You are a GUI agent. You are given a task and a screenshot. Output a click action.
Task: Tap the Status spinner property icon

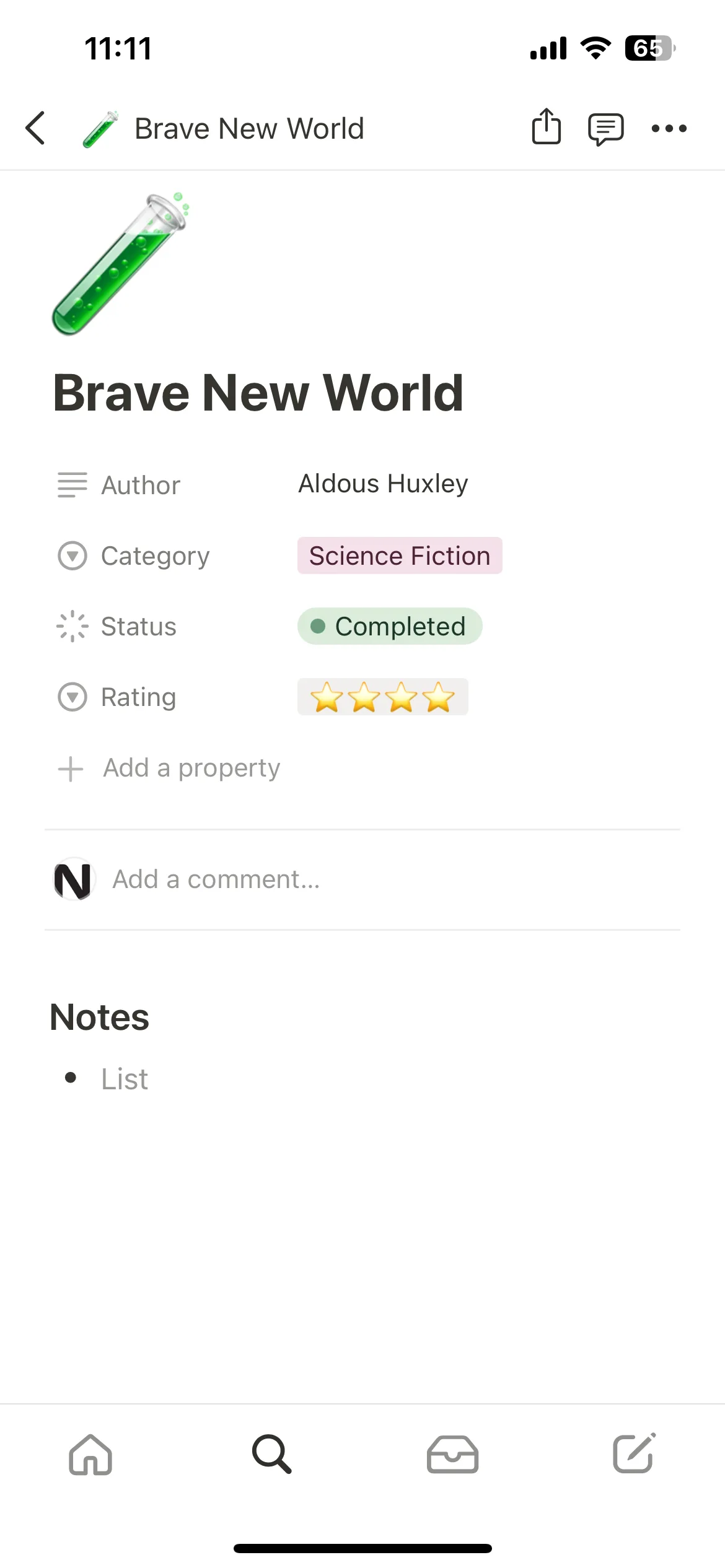pyautogui.click(x=72, y=626)
